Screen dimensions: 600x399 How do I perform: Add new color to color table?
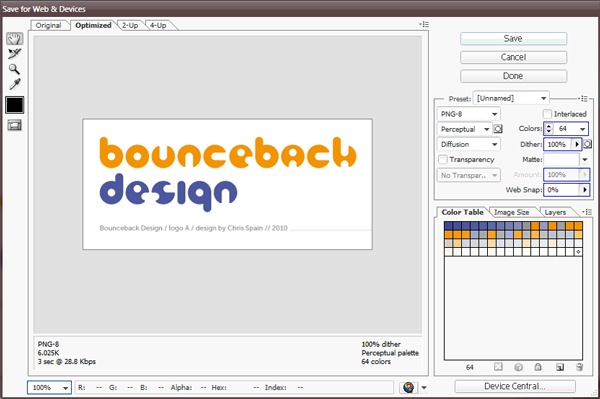559,367
